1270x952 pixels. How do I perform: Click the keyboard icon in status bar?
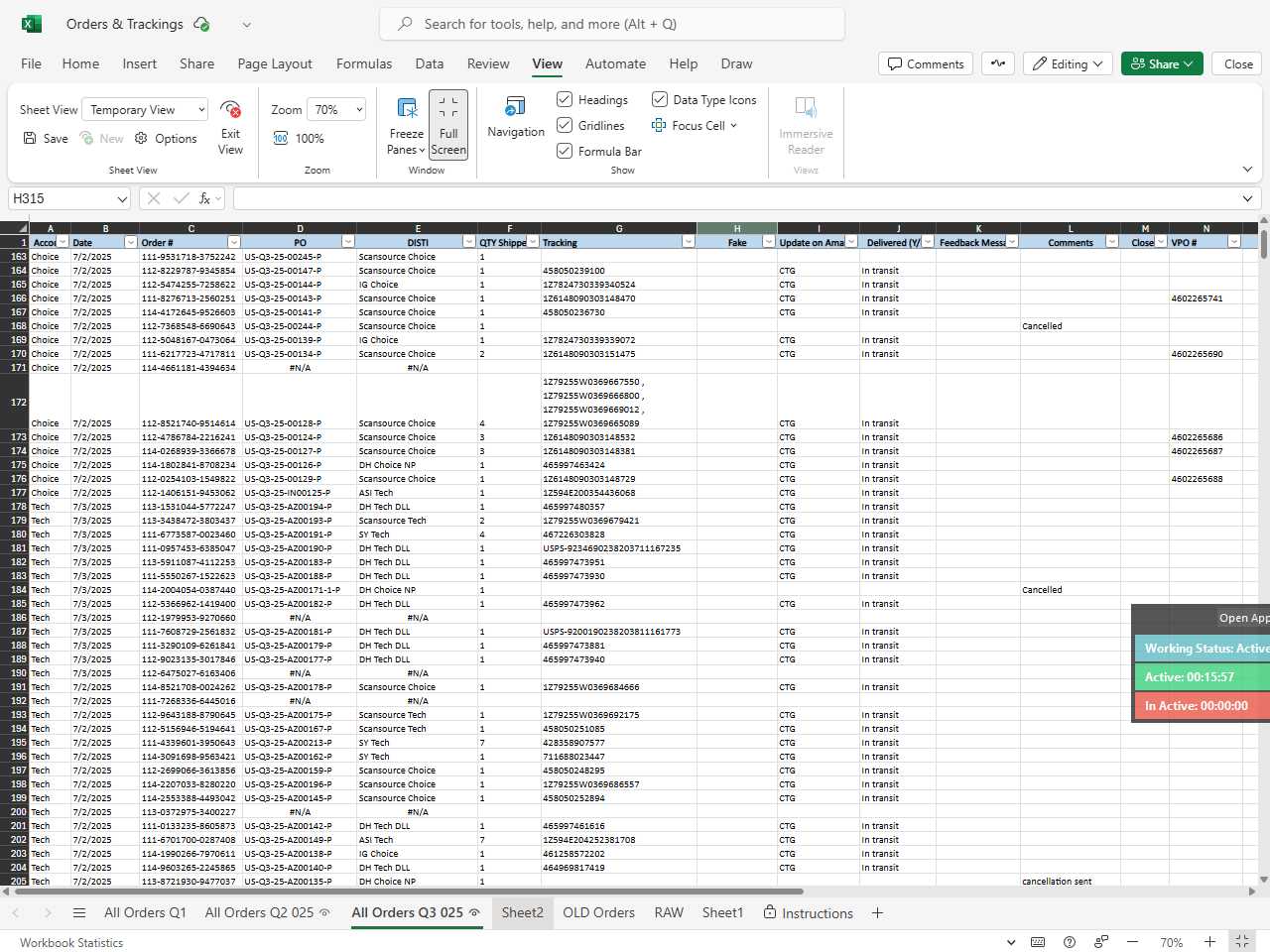[1038, 942]
